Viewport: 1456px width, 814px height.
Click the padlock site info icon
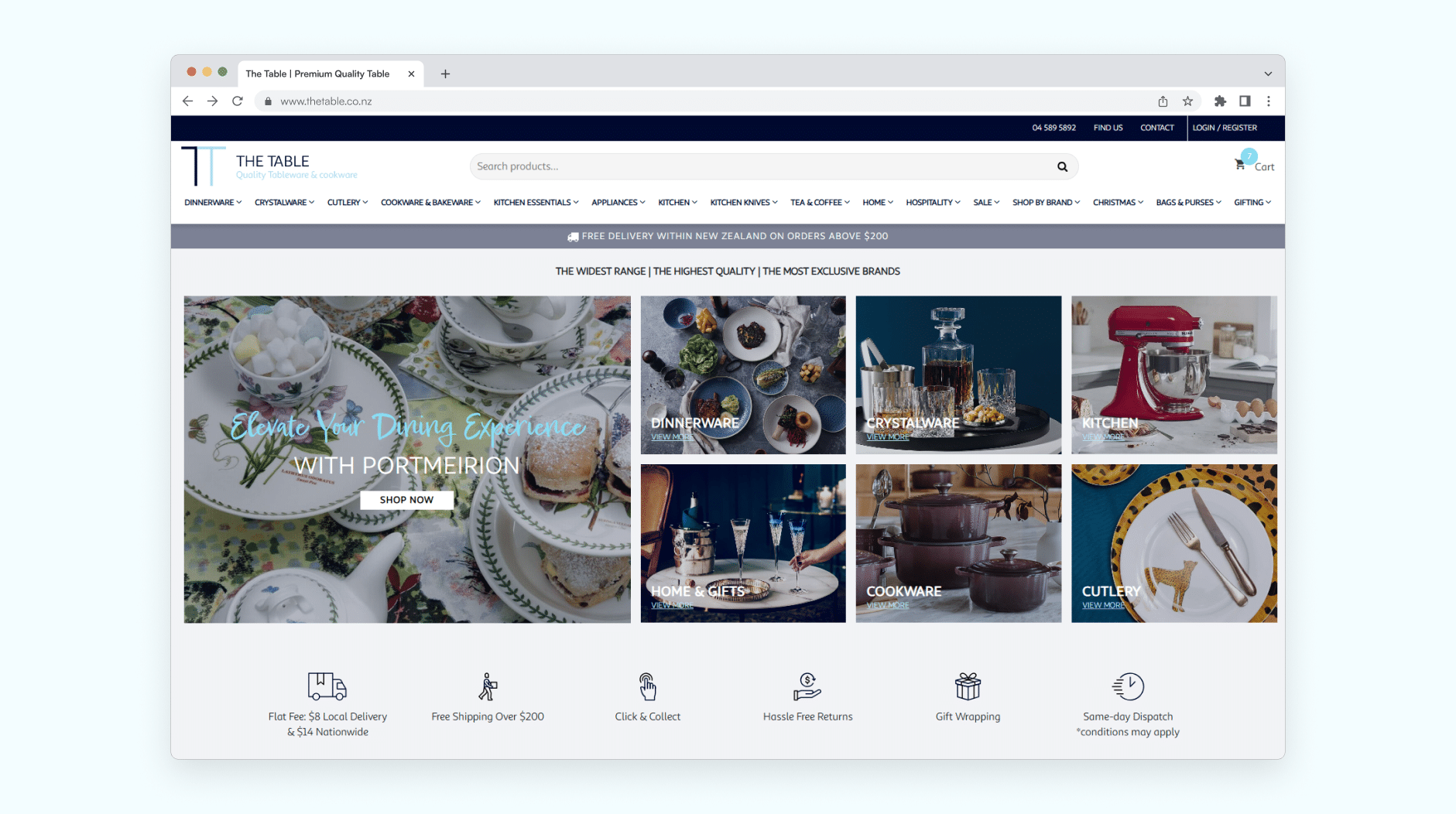point(268,101)
